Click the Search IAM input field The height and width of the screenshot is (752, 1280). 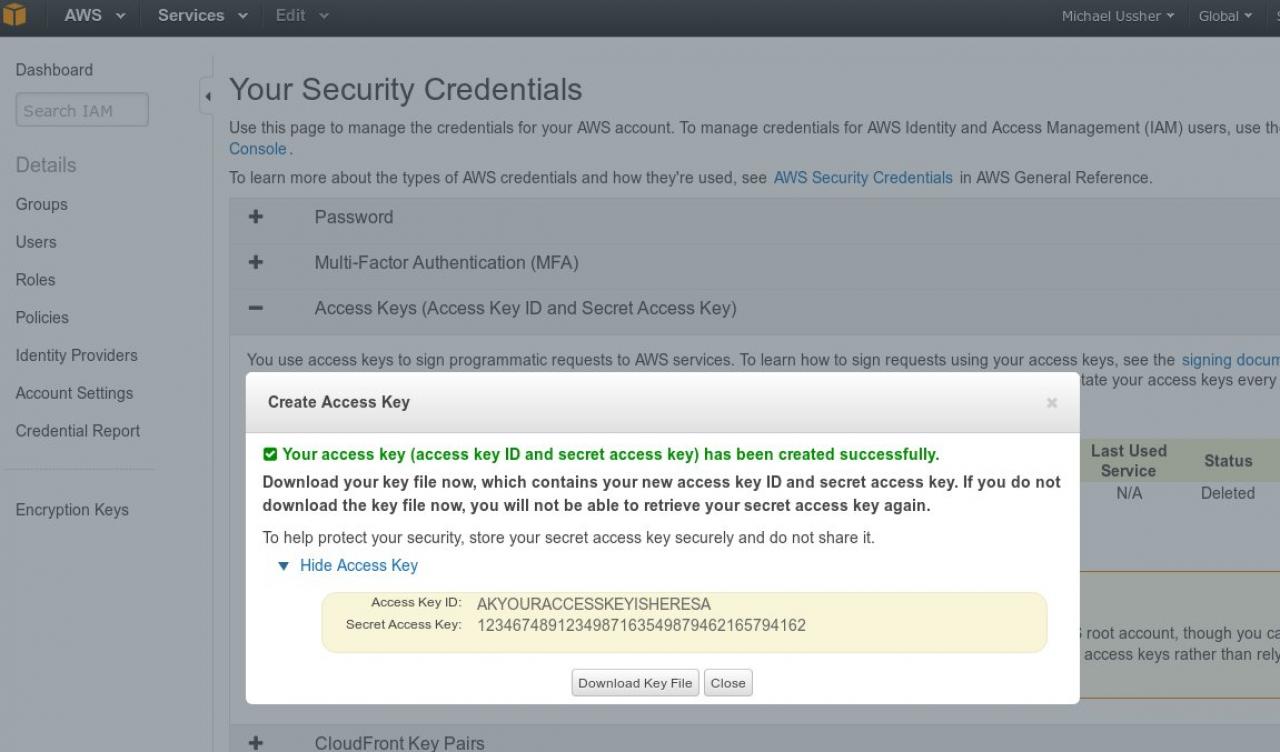click(x=82, y=111)
